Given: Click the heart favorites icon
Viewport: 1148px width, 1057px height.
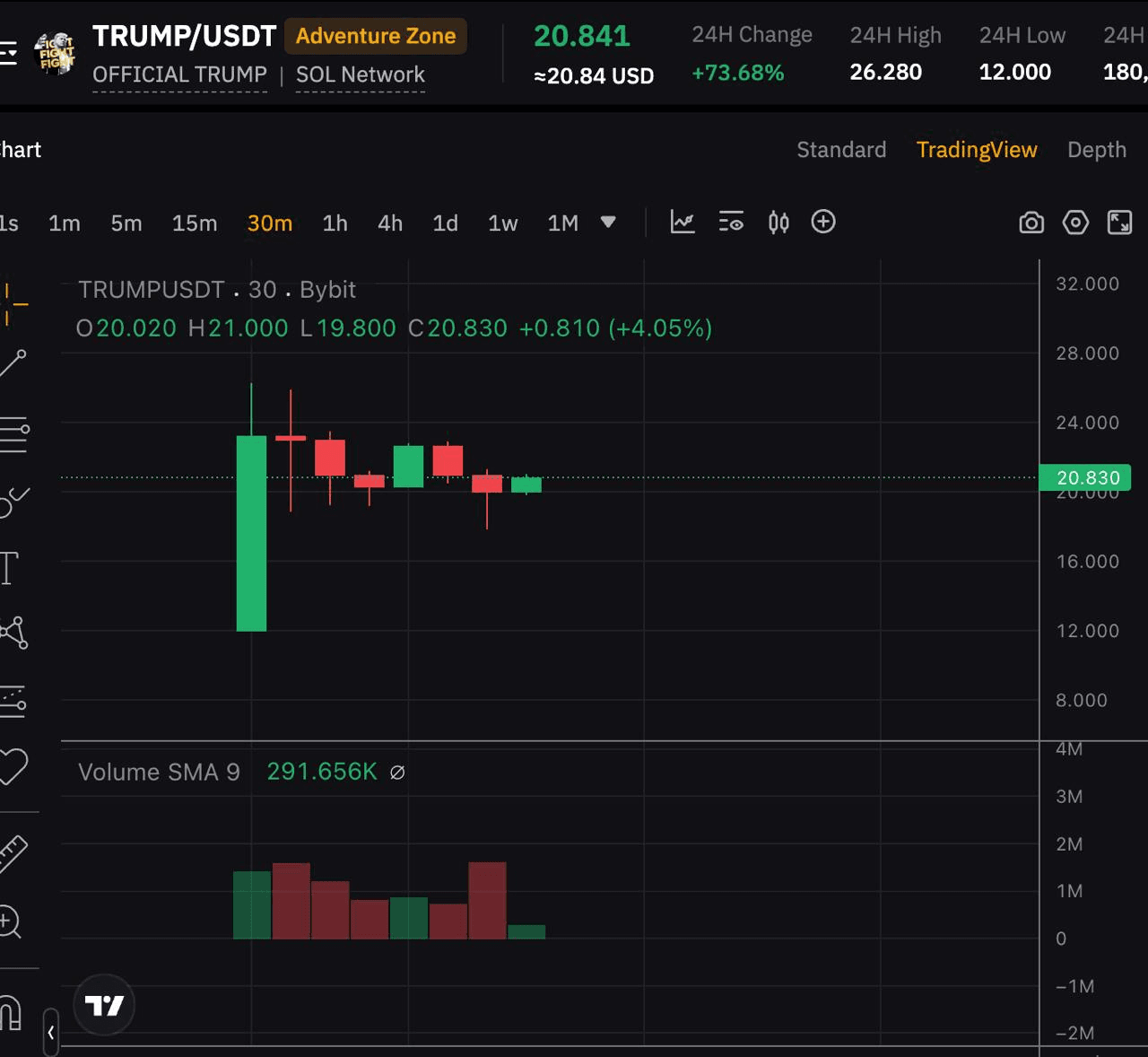Looking at the screenshot, I should pos(13,766).
